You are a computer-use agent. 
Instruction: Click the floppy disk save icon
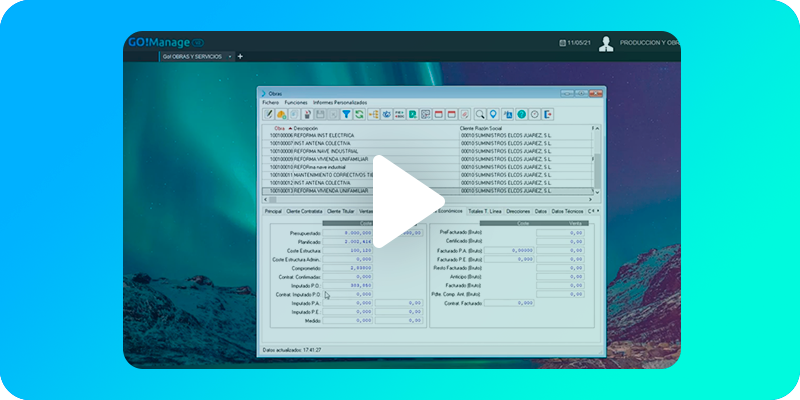pyautogui.click(x=320, y=114)
